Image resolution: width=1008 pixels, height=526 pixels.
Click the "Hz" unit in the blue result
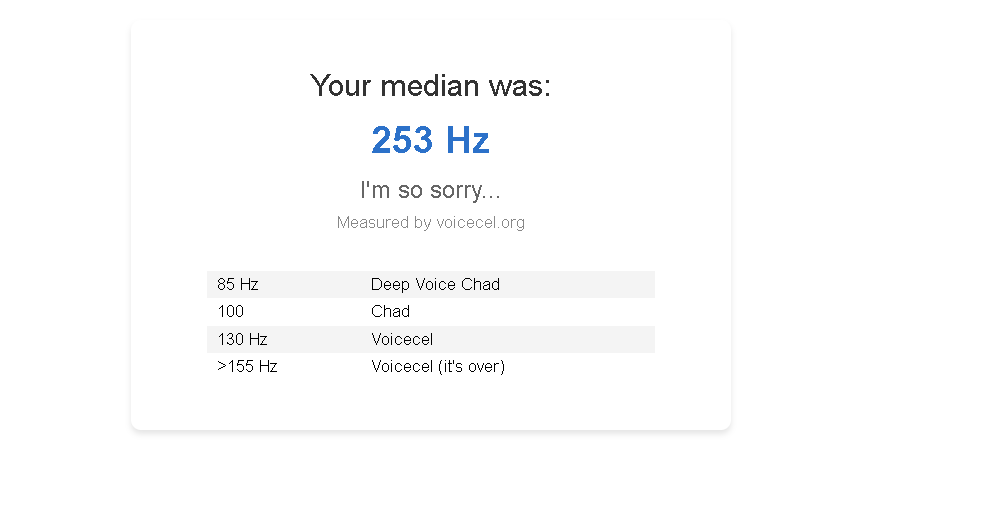[467, 140]
